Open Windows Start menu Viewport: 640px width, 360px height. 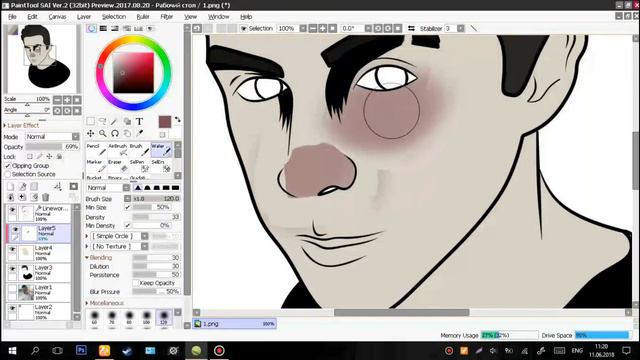point(12,351)
